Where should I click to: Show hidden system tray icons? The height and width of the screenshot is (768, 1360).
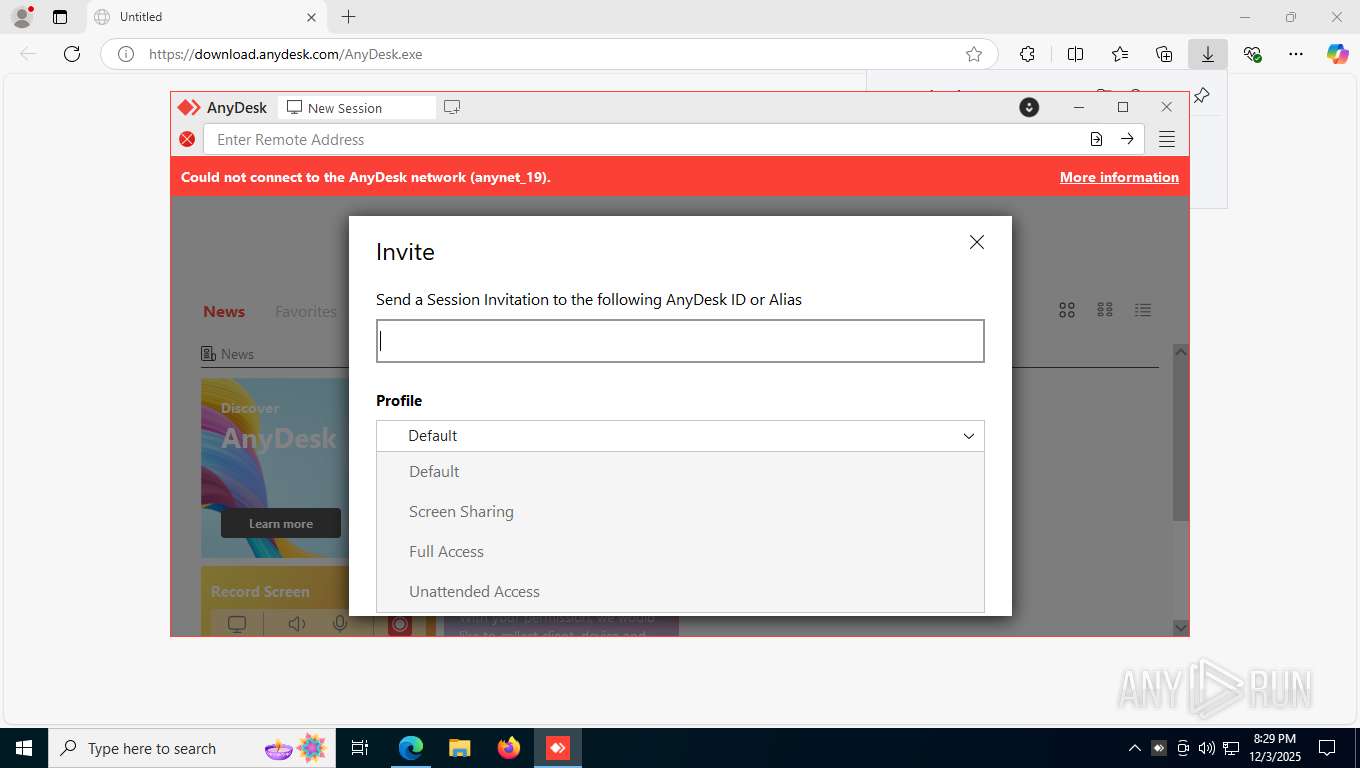[1134, 748]
